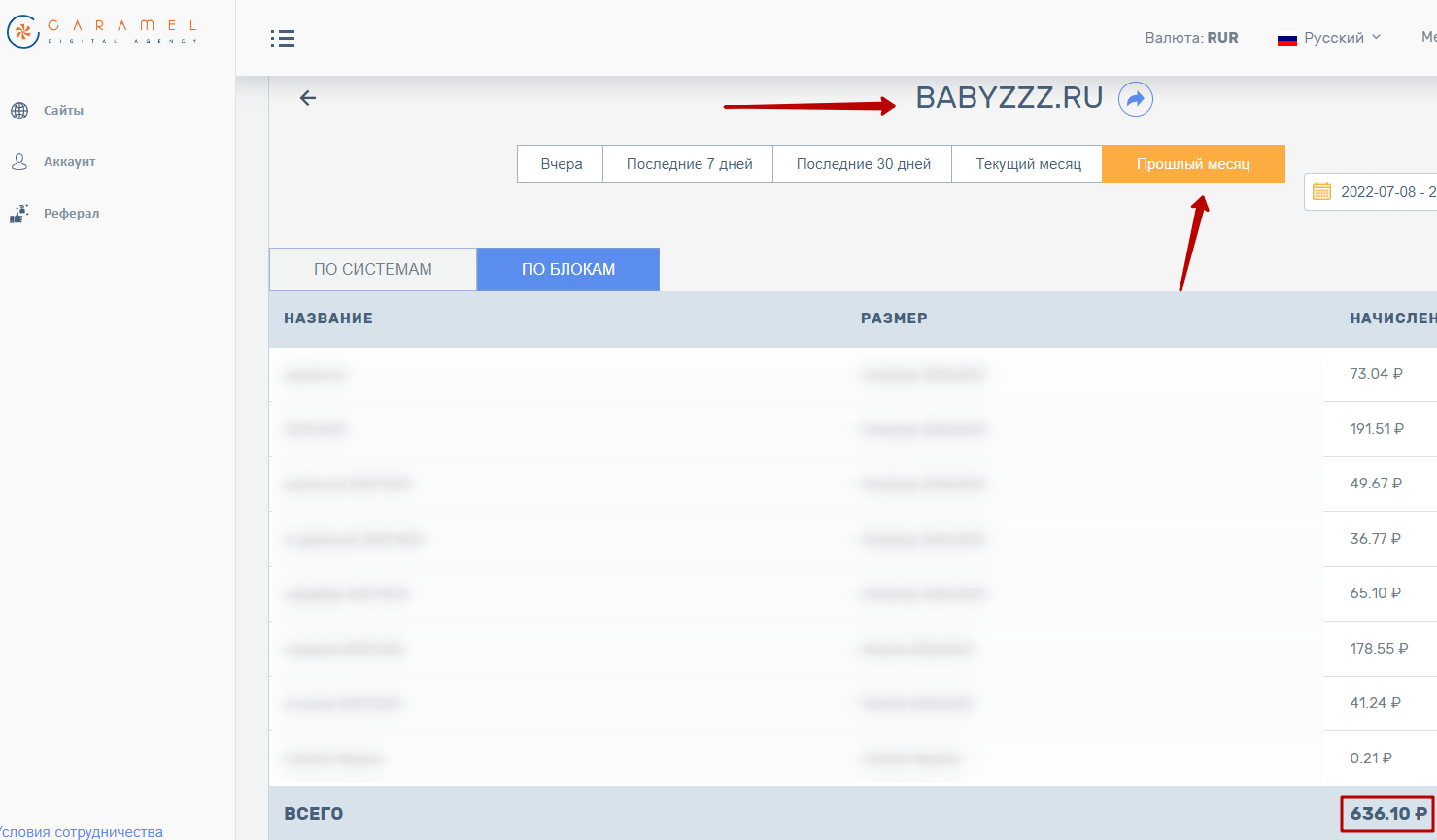Screen dimensions: 1437x840
Task: Click the 178.55 ₽ amount cell
Action: tap(1379, 649)
